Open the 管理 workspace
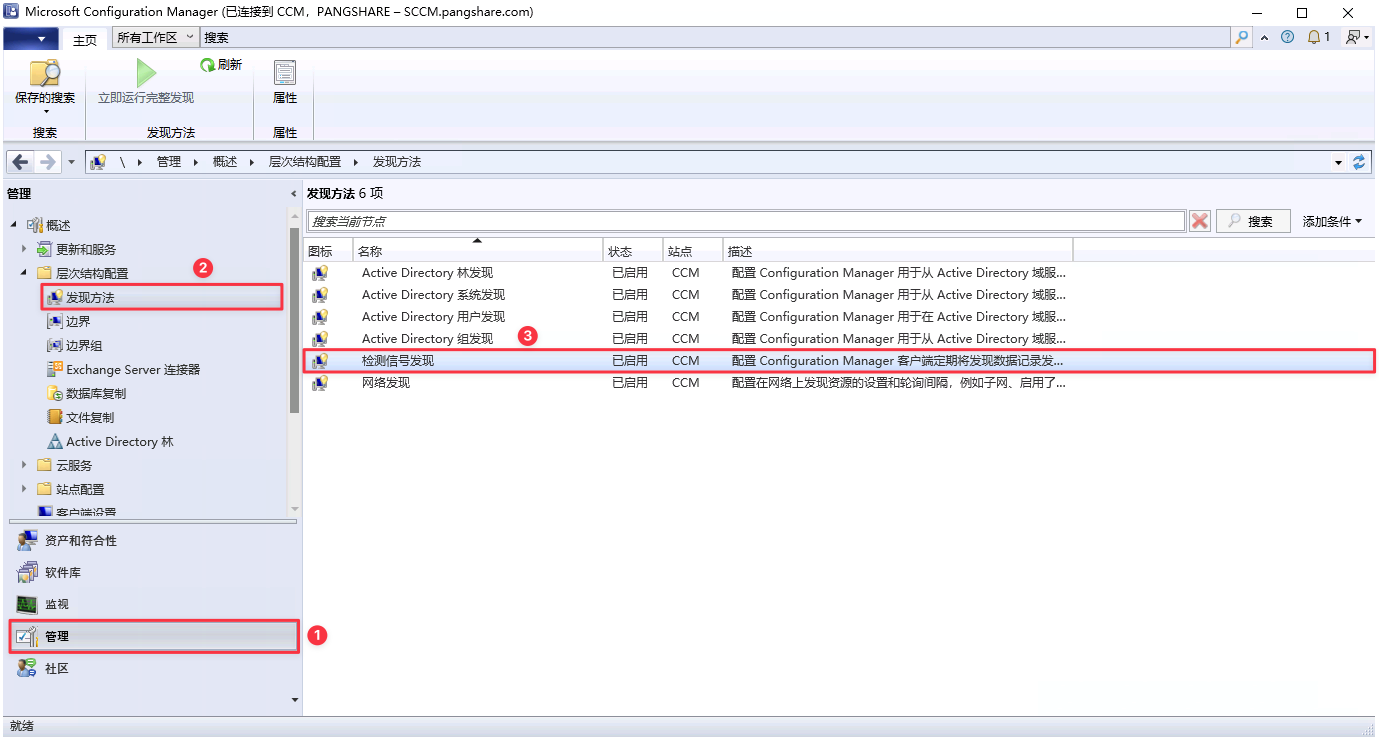Image resolution: width=1379 pixels, height=738 pixels. click(154, 637)
